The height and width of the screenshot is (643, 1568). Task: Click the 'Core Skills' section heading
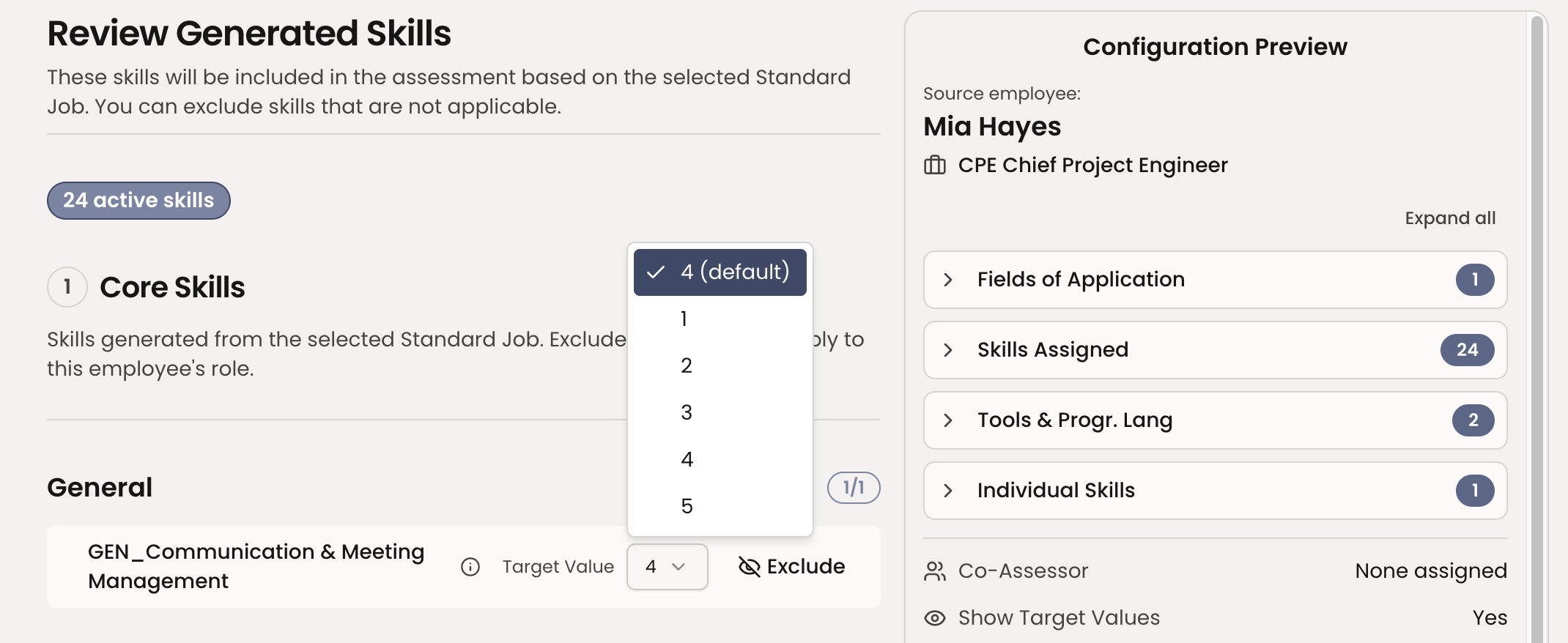coord(172,287)
